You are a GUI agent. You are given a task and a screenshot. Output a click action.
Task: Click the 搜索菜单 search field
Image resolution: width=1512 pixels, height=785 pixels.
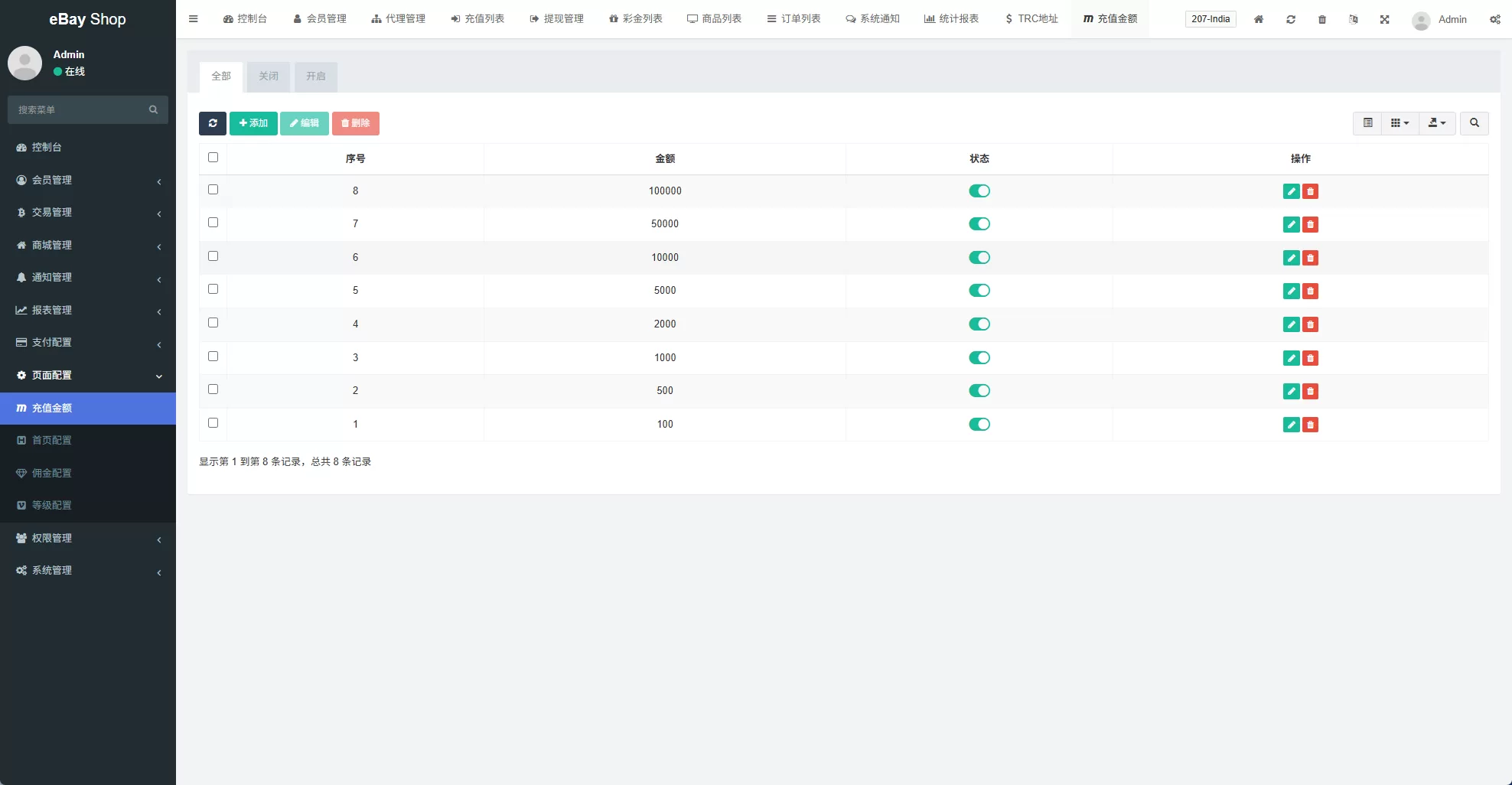(80, 110)
